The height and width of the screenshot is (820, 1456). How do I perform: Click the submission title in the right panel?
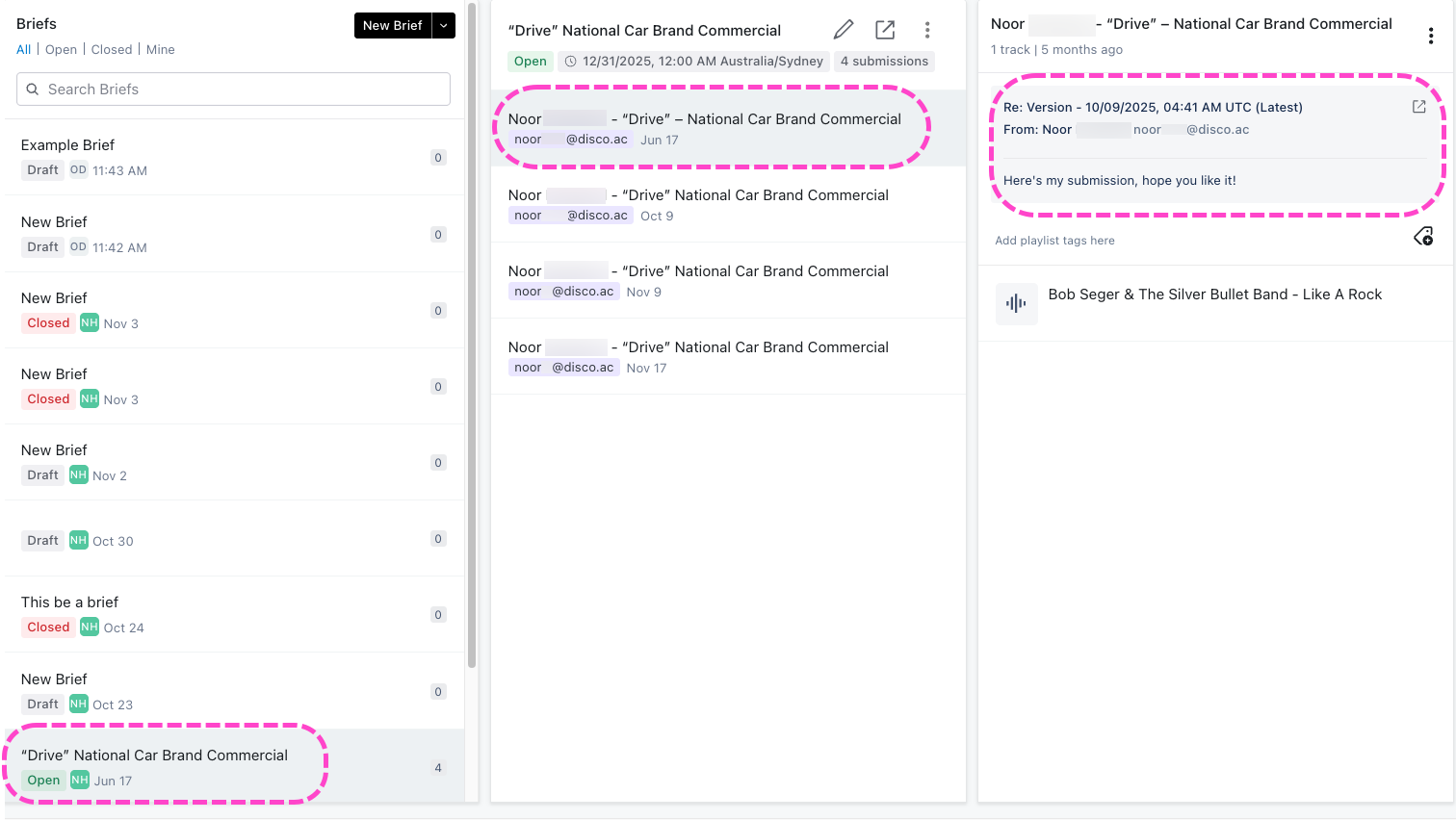coord(1191,24)
